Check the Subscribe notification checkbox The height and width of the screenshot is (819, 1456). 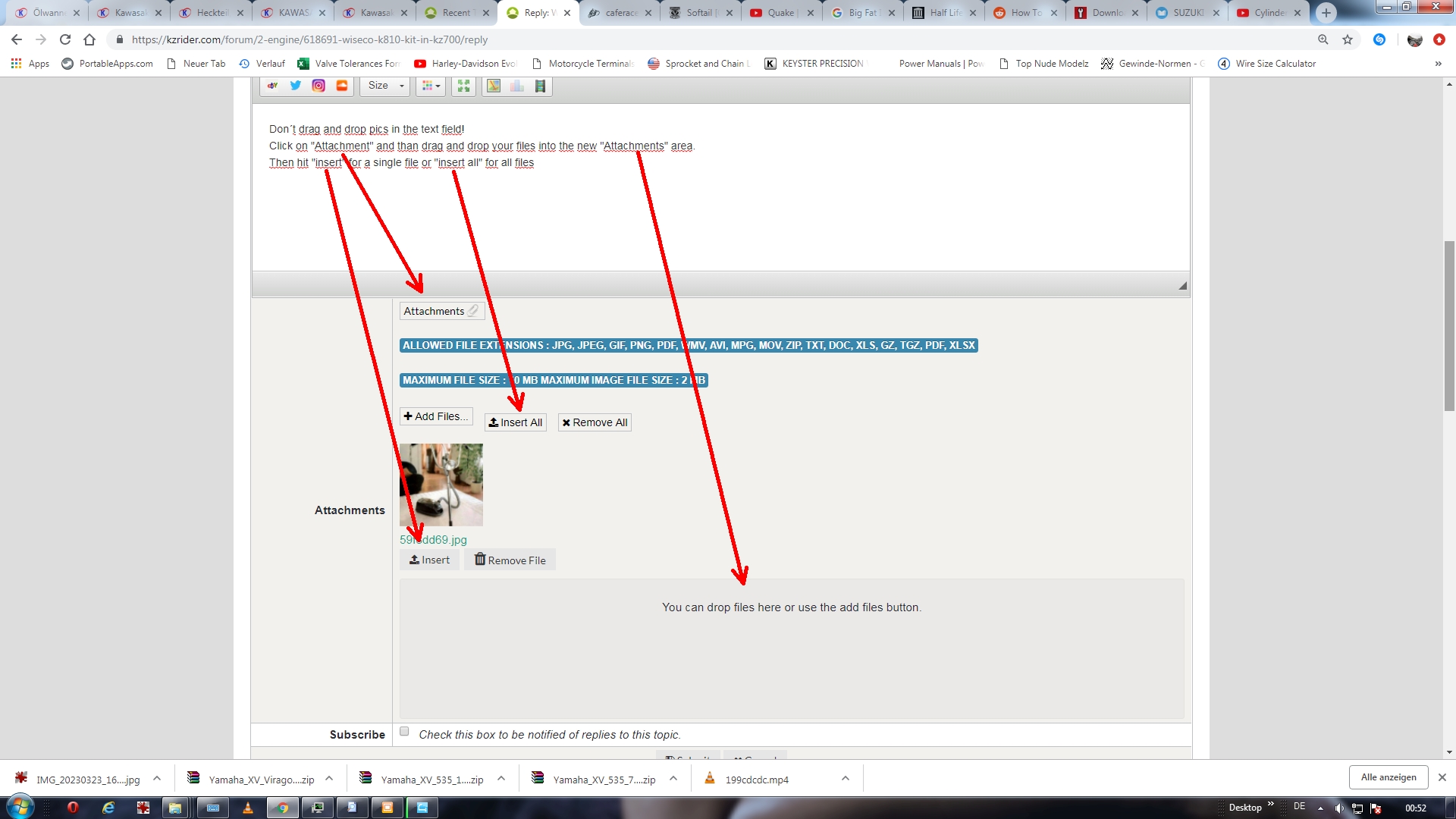coord(404,732)
